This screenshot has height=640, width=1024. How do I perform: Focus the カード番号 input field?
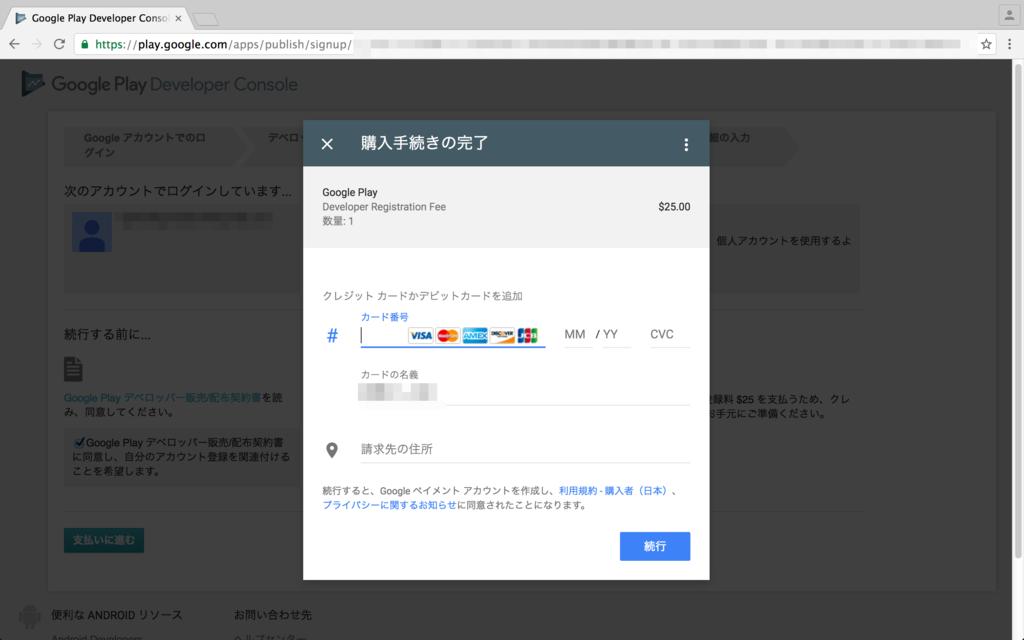coord(382,336)
